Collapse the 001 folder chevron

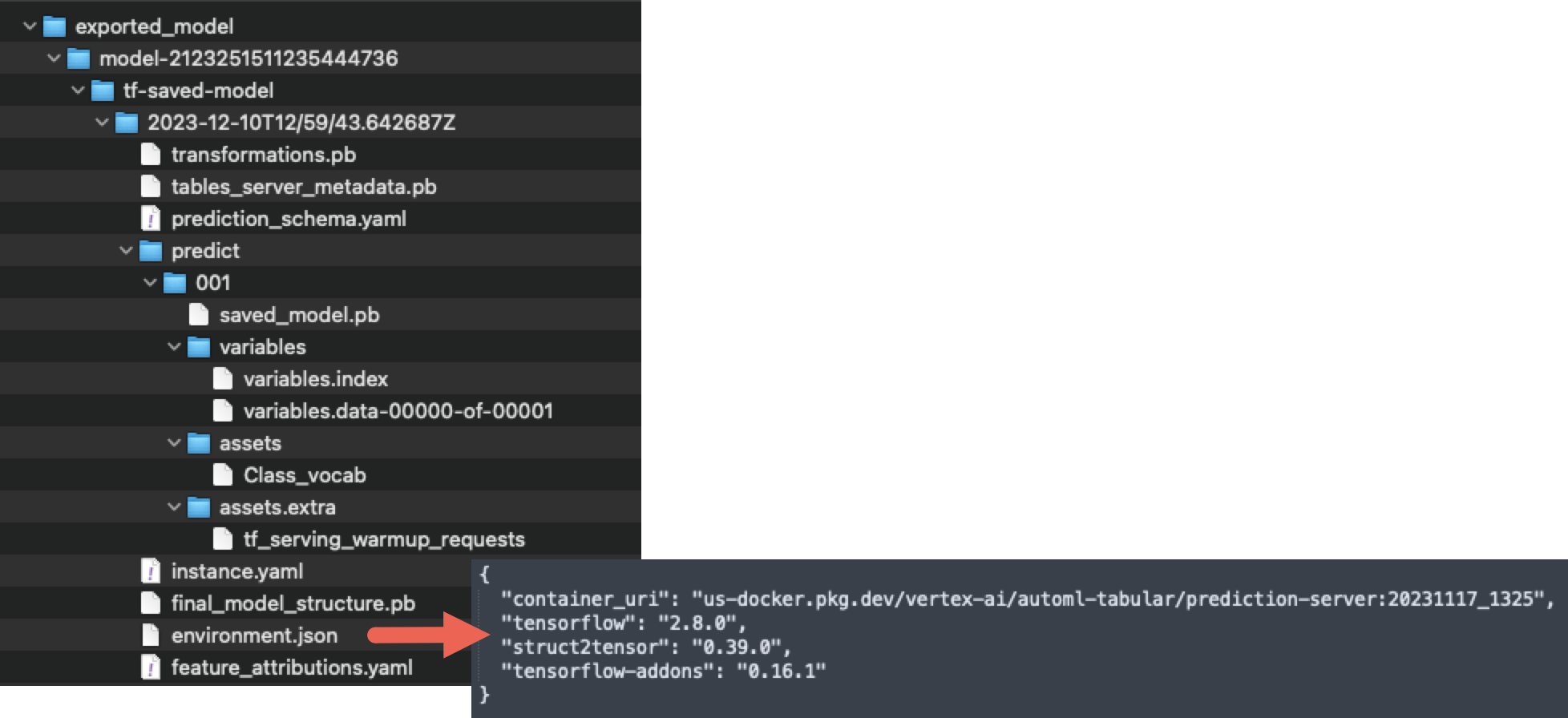149,282
